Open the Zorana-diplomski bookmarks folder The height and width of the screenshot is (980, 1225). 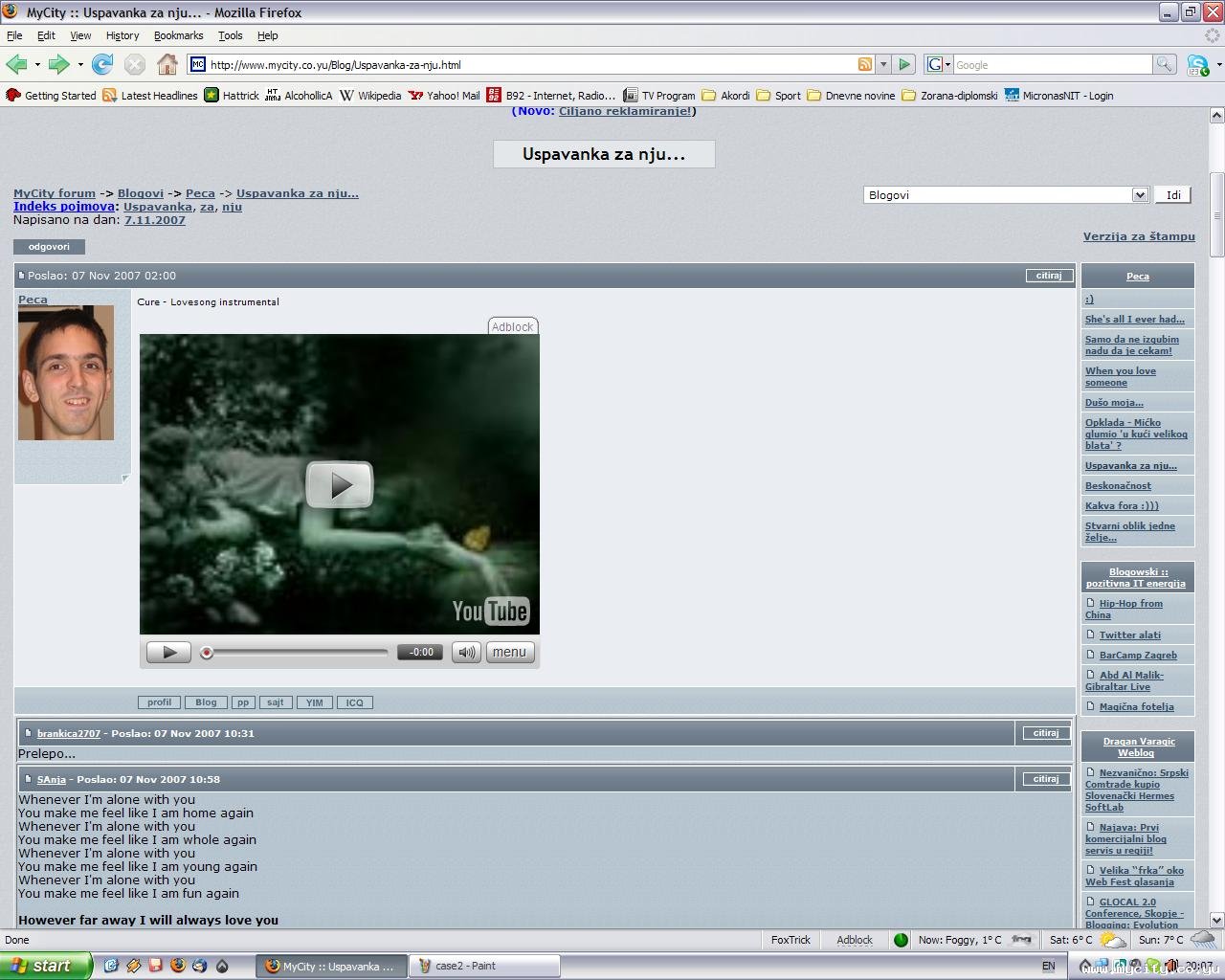(950, 95)
